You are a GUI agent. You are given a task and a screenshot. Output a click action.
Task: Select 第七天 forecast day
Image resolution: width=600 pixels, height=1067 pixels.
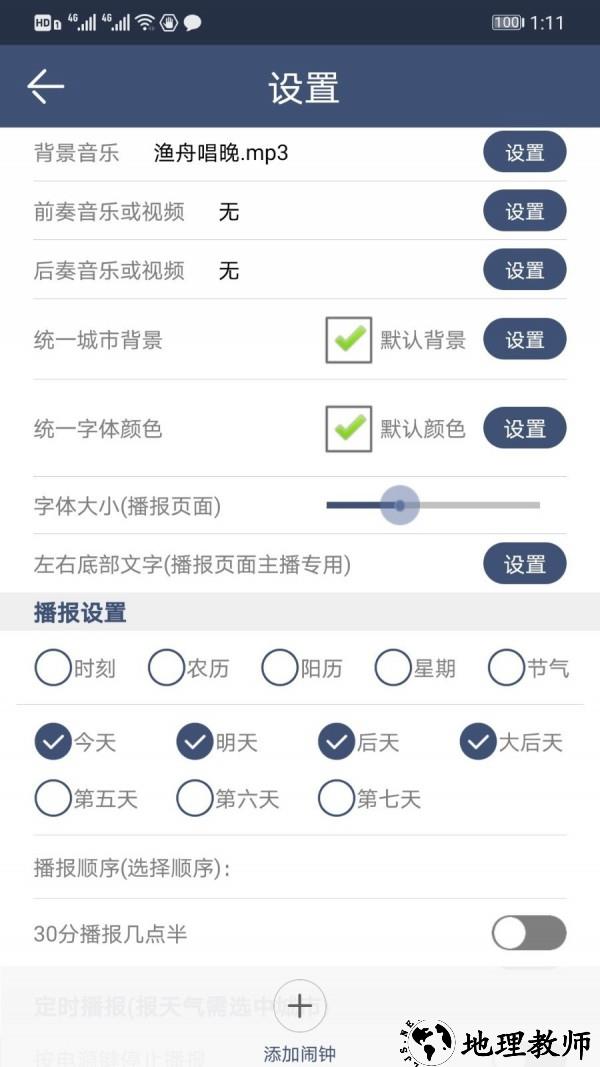(x=337, y=799)
